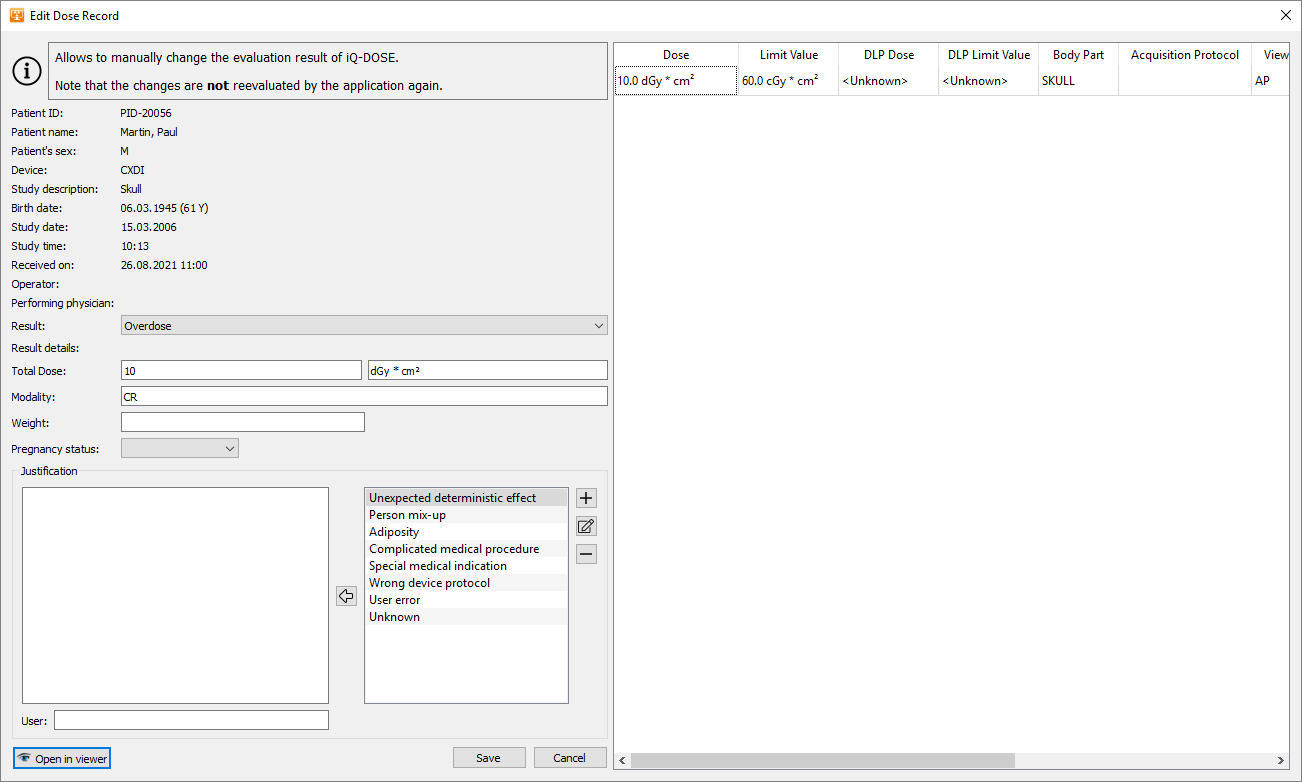This screenshot has width=1302, height=782.
Task: Click the Dose column header
Action: tap(676, 56)
